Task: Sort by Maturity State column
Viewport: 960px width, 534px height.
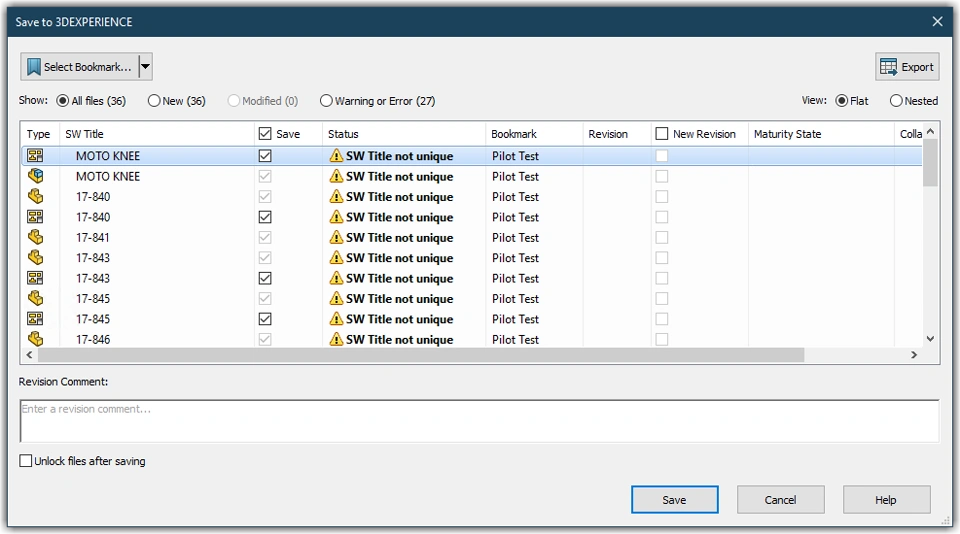Action: [821, 134]
